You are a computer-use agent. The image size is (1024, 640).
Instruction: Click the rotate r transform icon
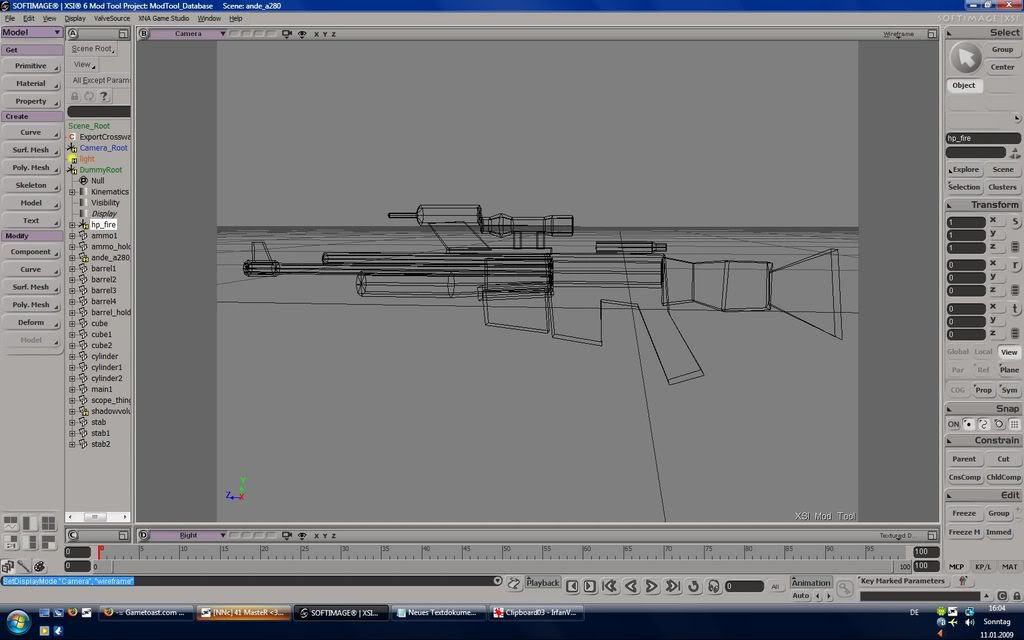pos(1016,265)
